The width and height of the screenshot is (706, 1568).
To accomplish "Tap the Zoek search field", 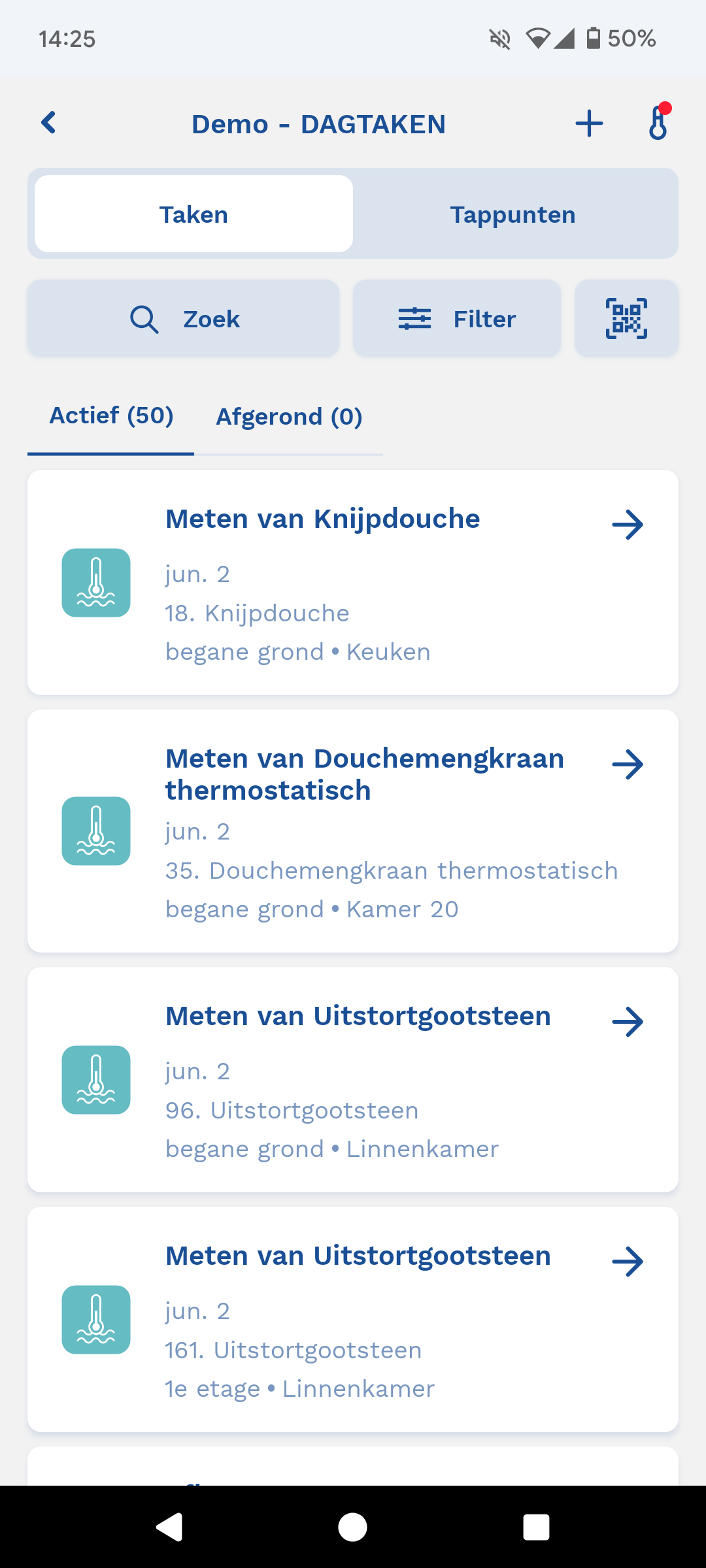I will click(184, 319).
